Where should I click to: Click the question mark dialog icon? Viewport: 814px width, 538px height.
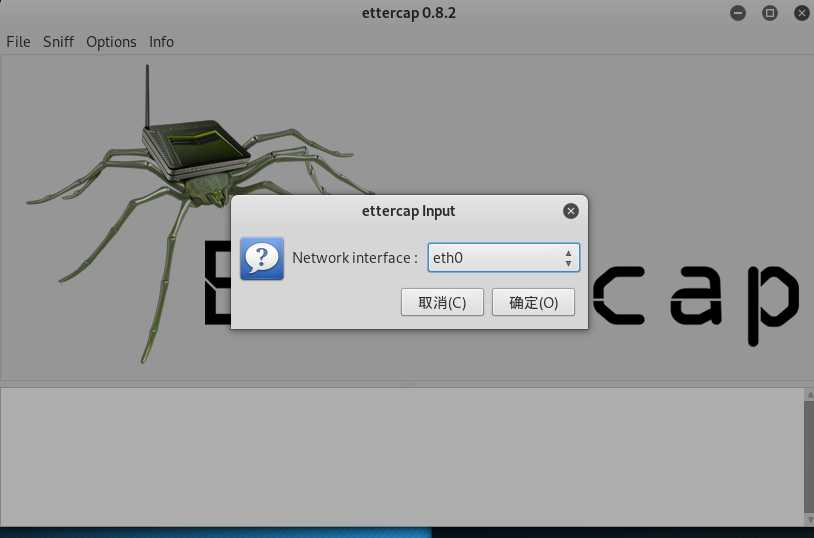coord(262,258)
